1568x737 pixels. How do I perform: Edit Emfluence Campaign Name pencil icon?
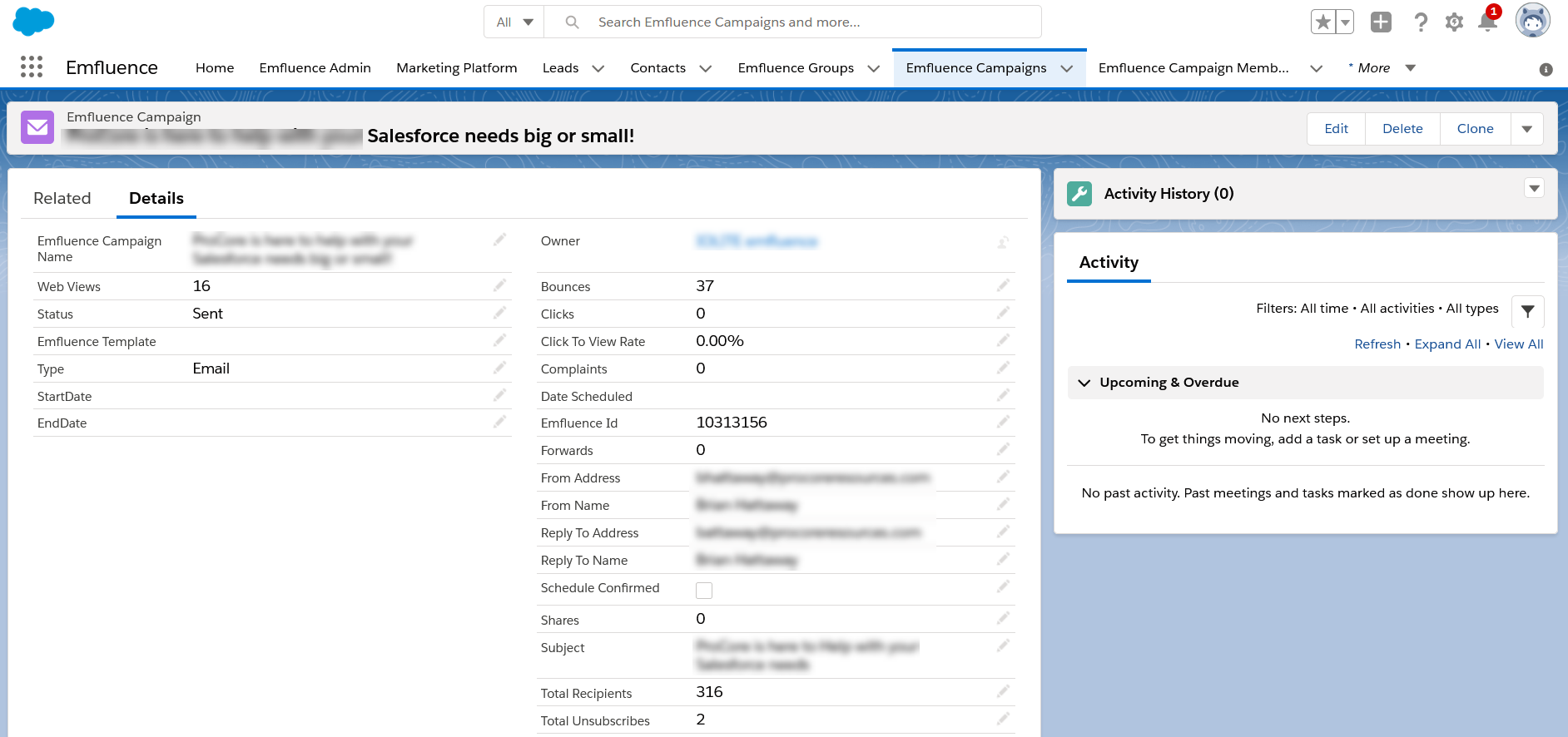[x=499, y=240]
